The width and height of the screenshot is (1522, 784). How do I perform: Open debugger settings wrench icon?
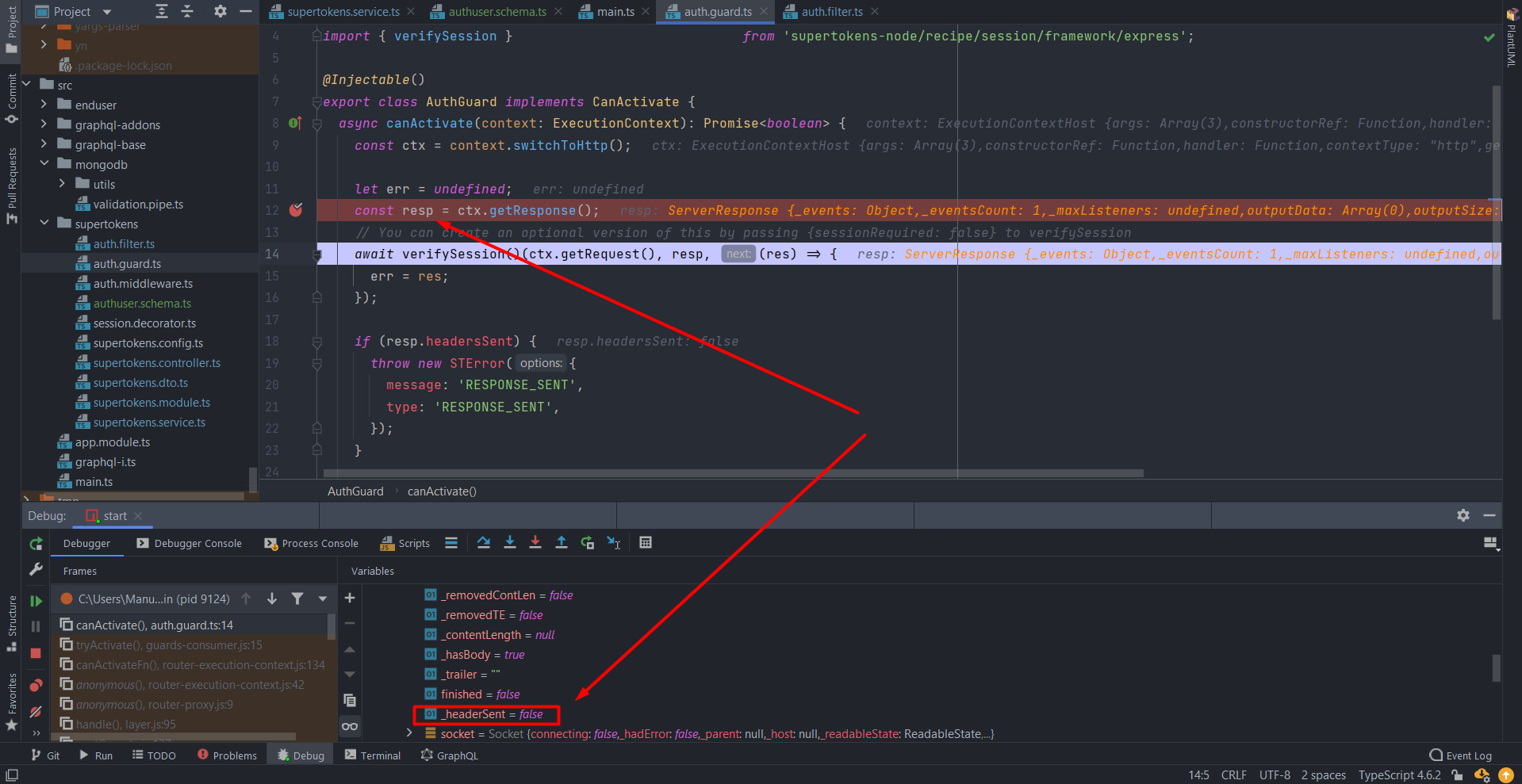(x=36, y=569)
